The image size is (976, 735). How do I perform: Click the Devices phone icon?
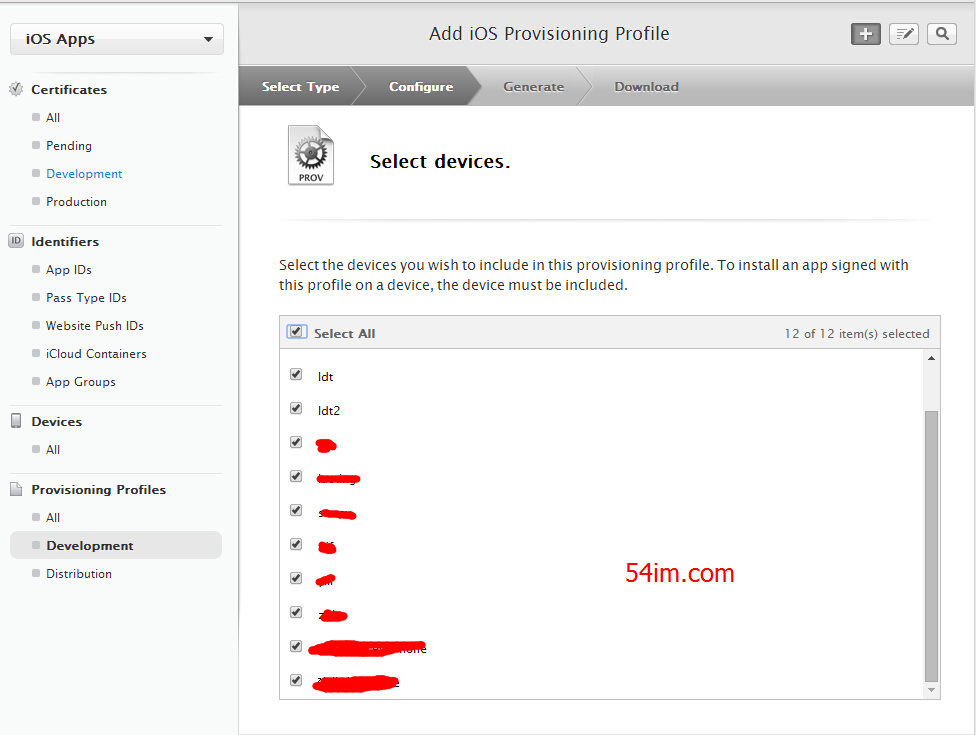coord(16,421)
